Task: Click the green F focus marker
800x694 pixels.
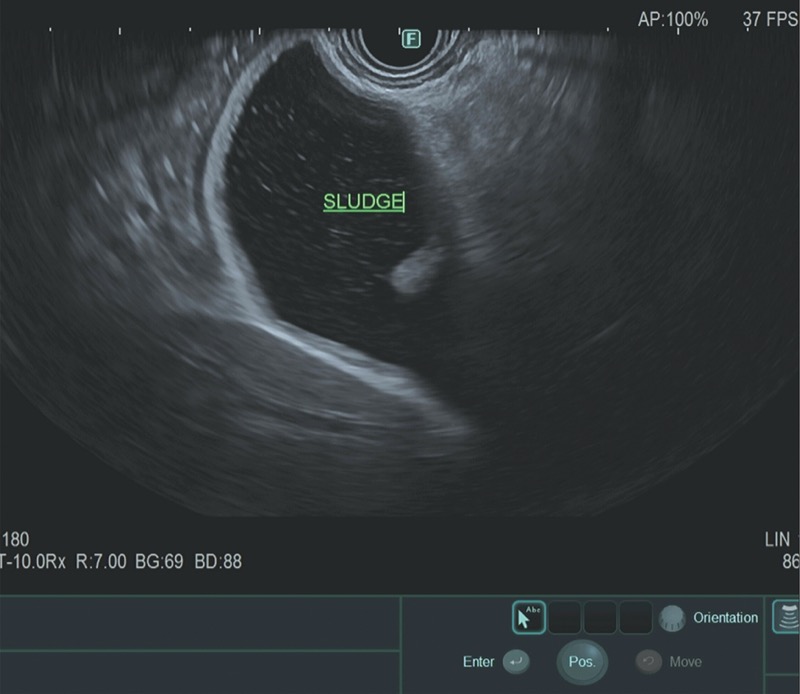Action: coord(411,39)
